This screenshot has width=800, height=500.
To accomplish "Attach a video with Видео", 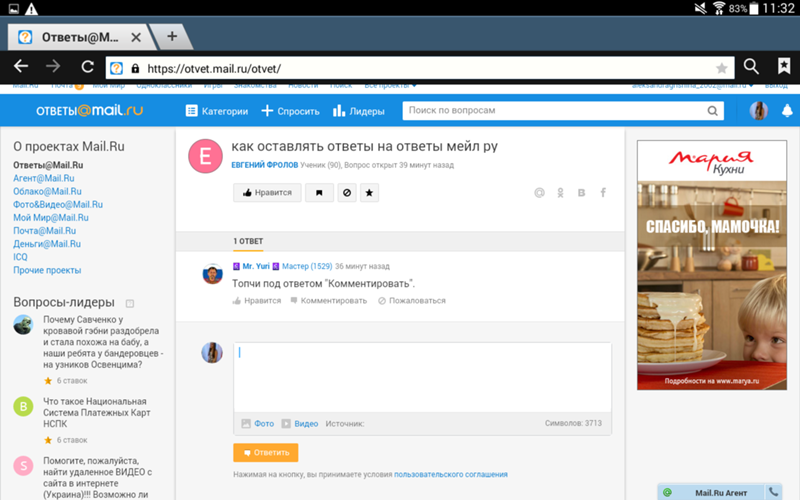I will point(300,423).
